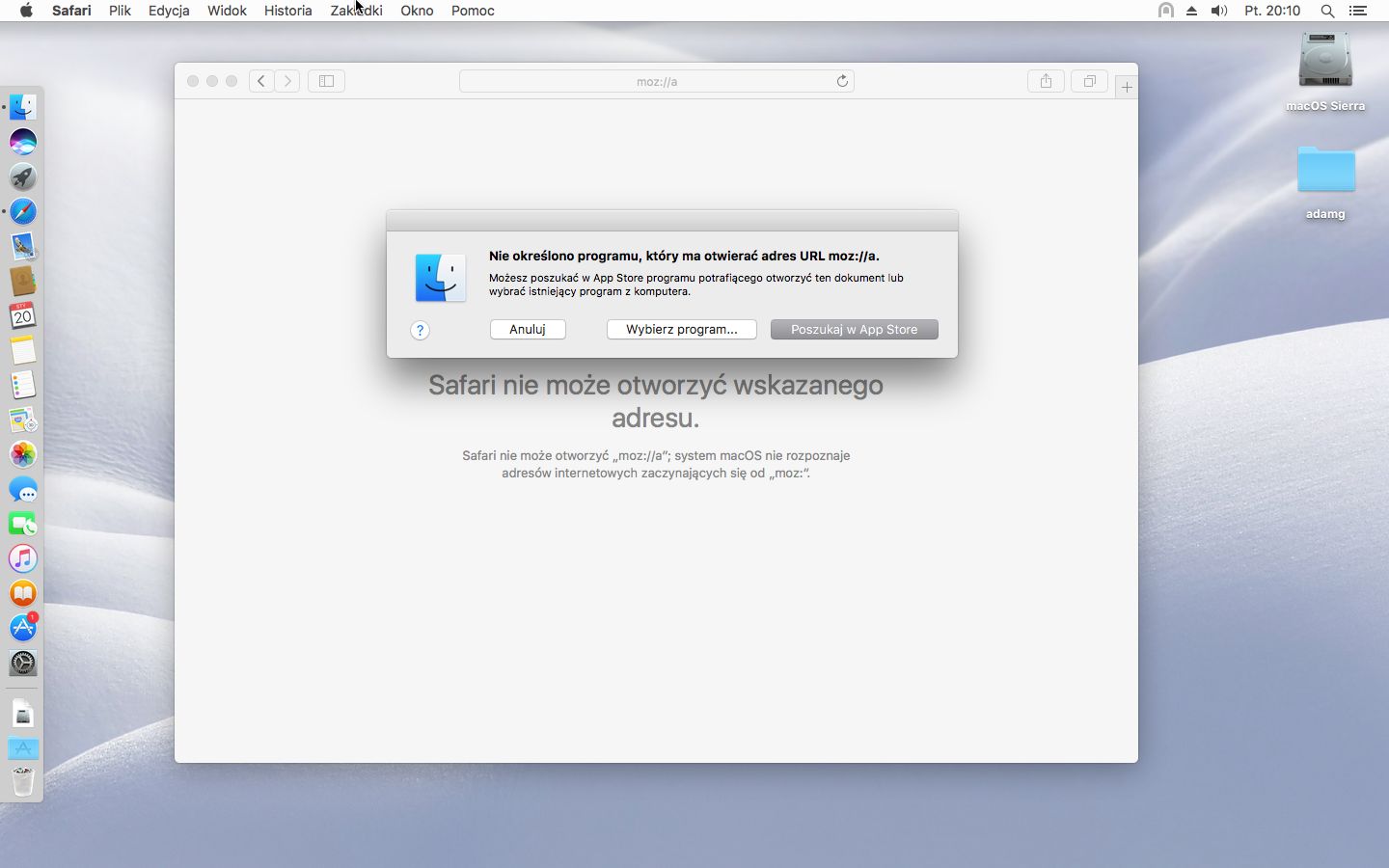Screen dimensions: 1389x868
Task: Click the Safari compass icon in Dock
Action: (x=23, y=211)
